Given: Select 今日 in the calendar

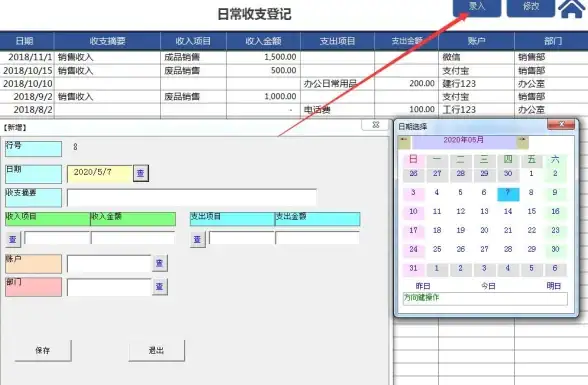Looking at the screenshot, I should [x=488, y=286].
